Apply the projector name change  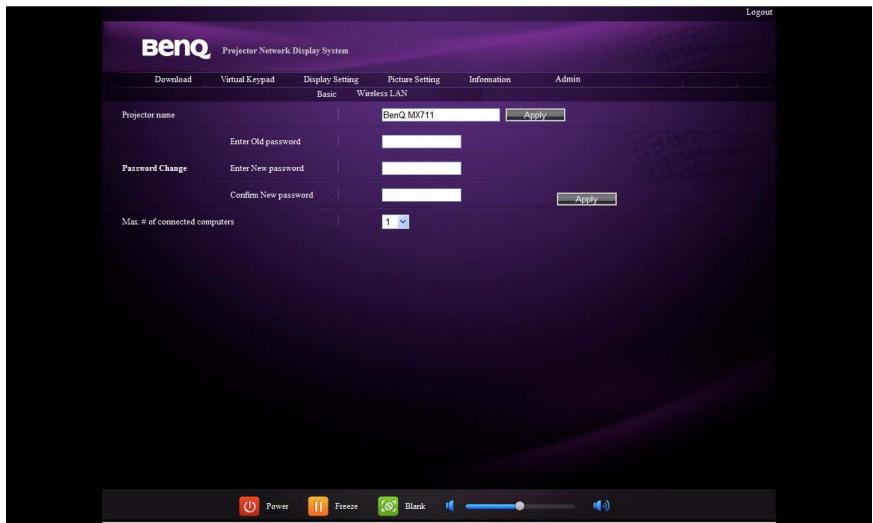tap(535, 115)
